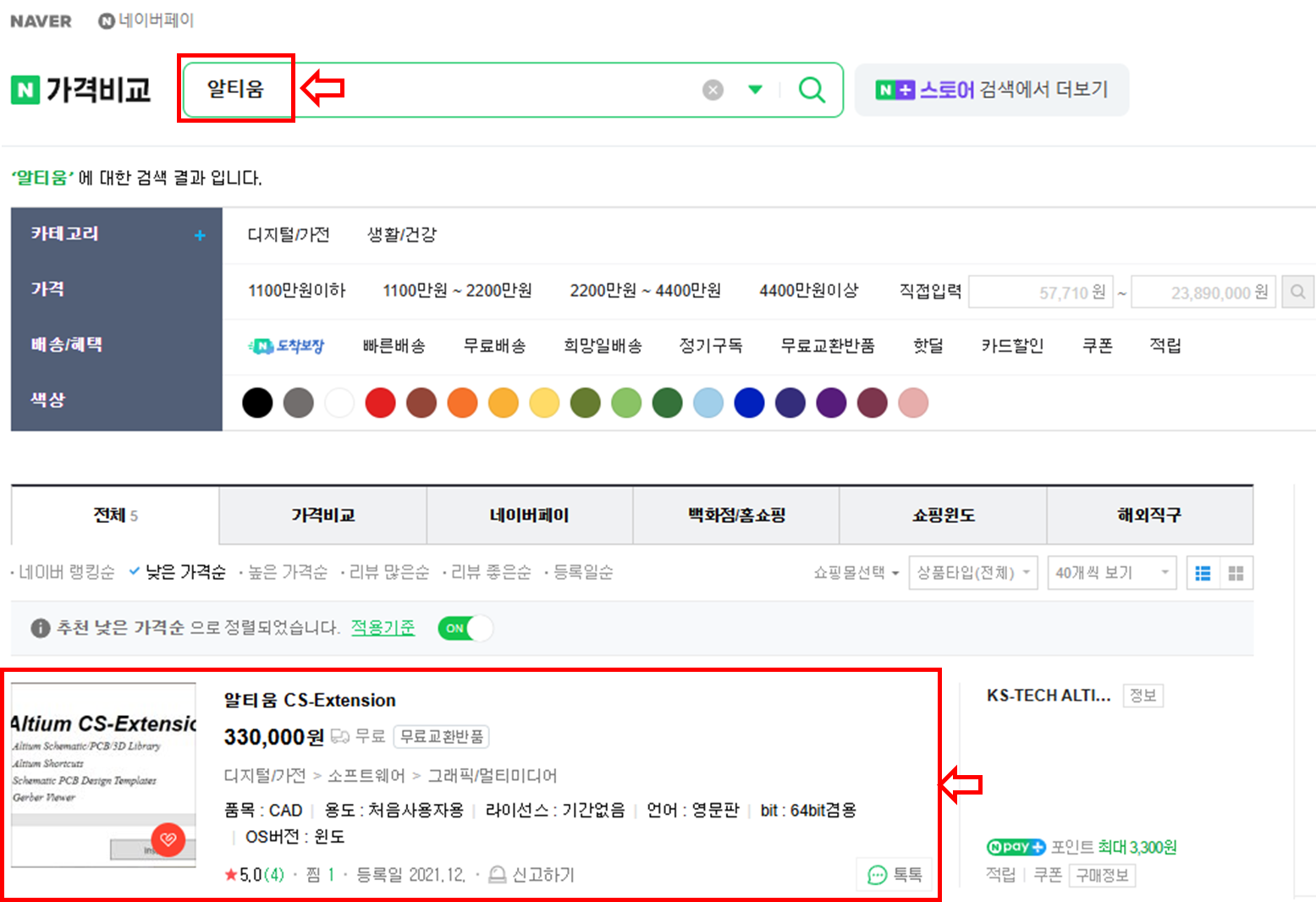Switch to list view icon
Viewport: 1316px width, 902px height.
1203,573
